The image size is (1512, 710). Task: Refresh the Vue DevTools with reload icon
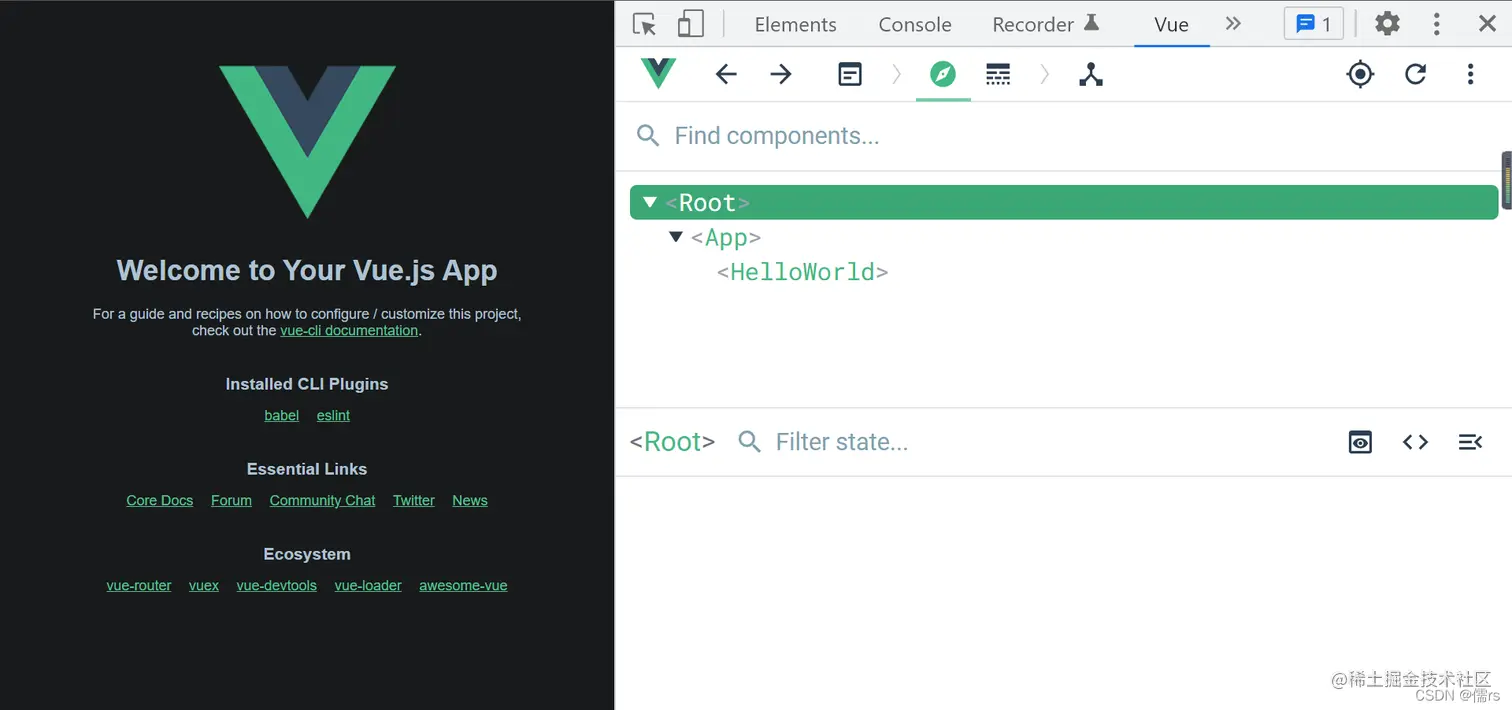(x=1415, y=74)
